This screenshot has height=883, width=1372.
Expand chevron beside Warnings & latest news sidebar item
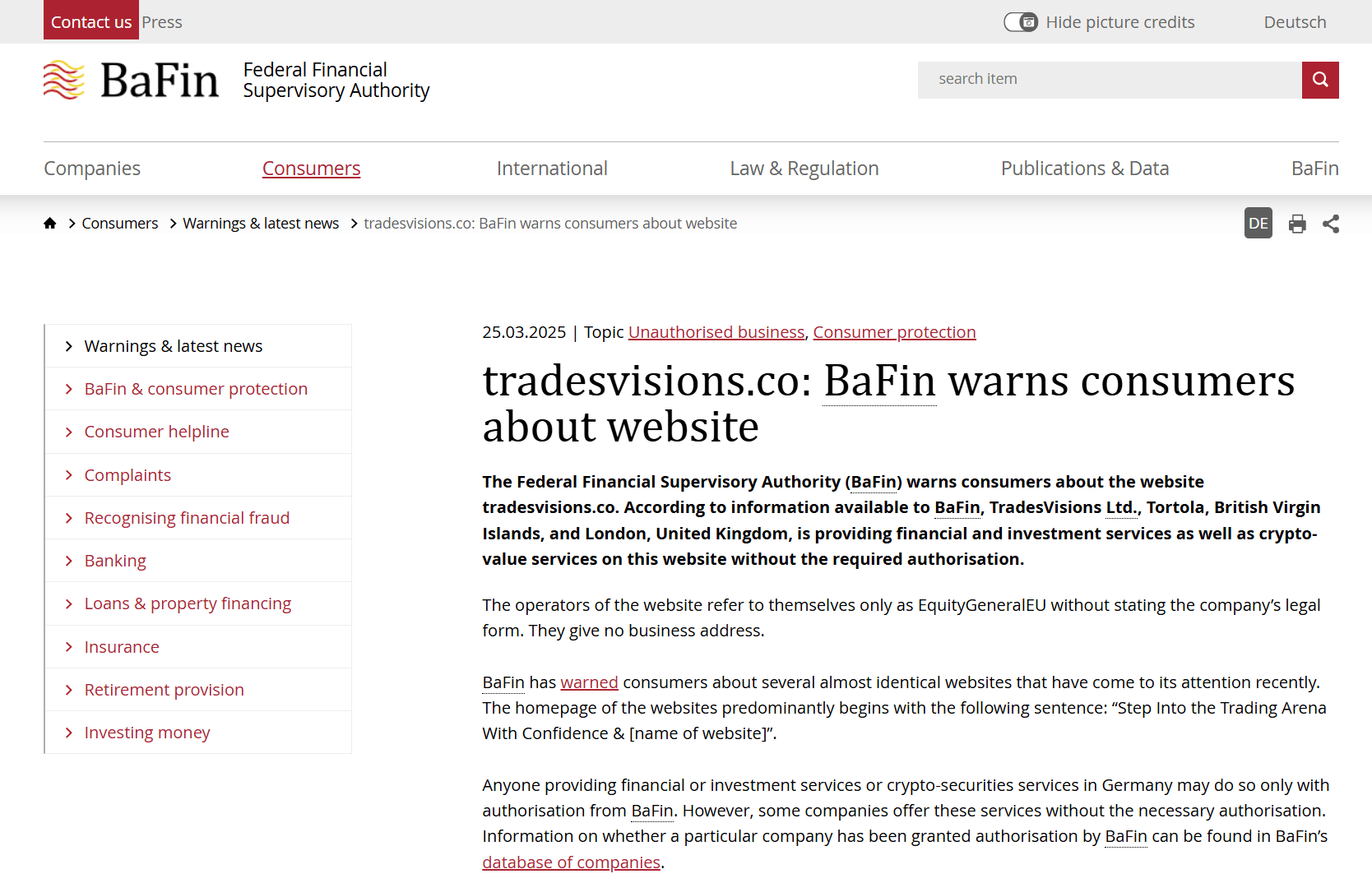(x=69, y=346)
